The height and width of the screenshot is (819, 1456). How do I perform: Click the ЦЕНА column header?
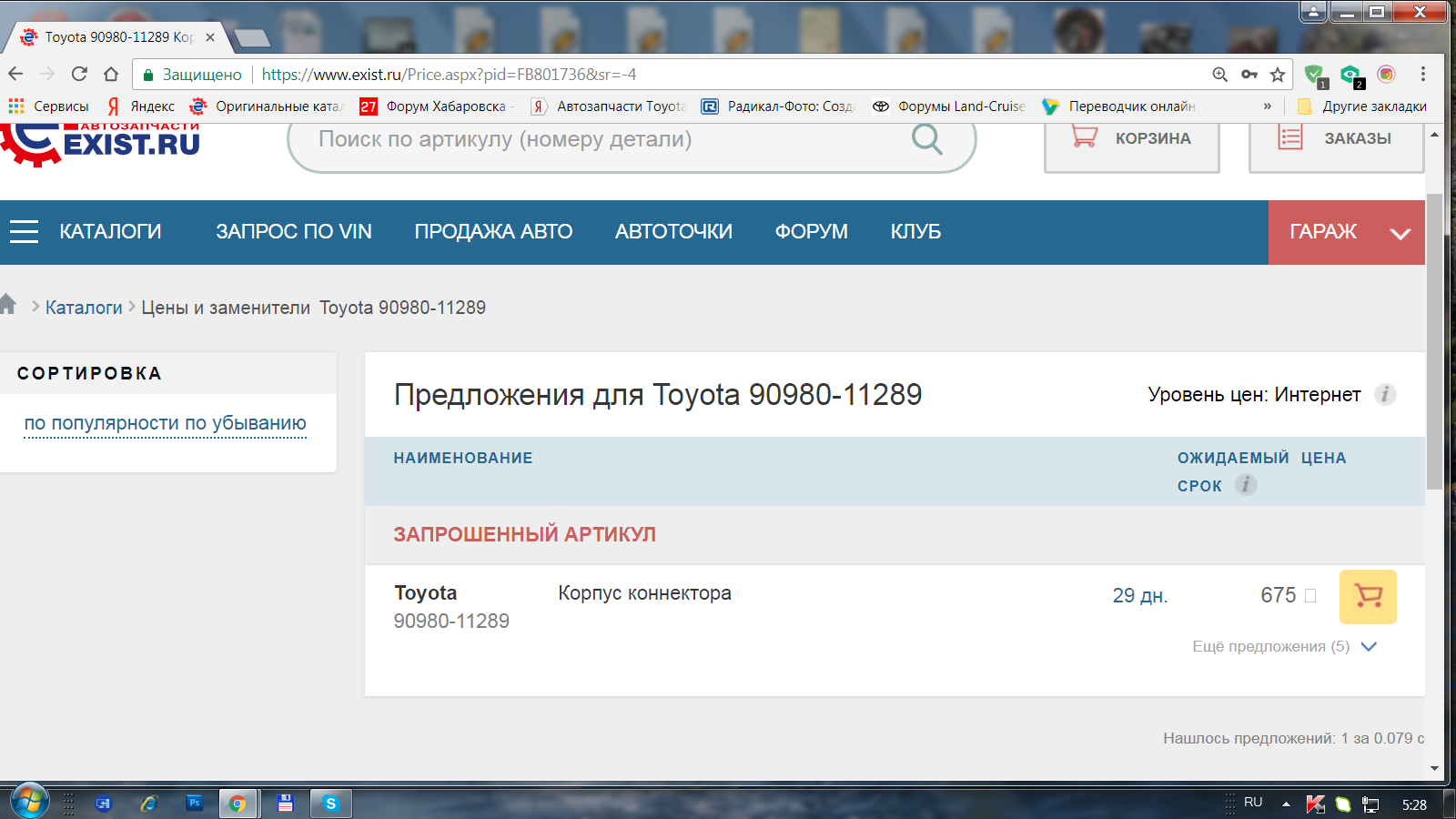click(x=1323, y=459)
